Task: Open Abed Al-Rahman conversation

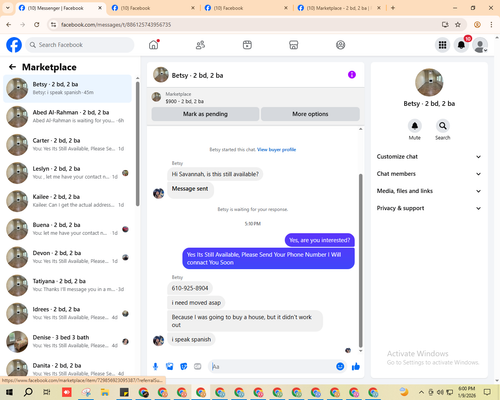Action: [x=68, y=116]
